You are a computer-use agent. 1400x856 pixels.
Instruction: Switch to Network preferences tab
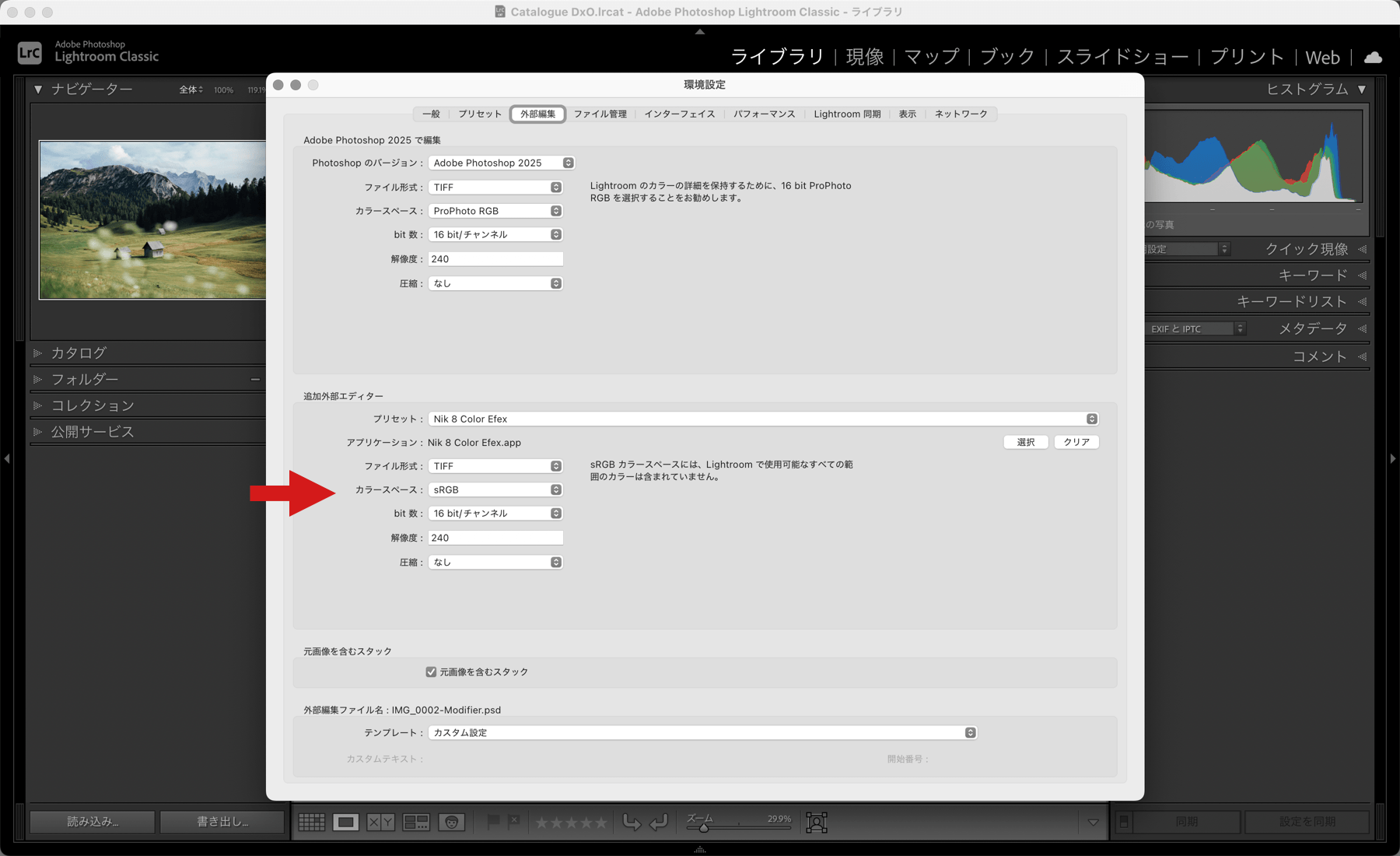coord(961,114)
